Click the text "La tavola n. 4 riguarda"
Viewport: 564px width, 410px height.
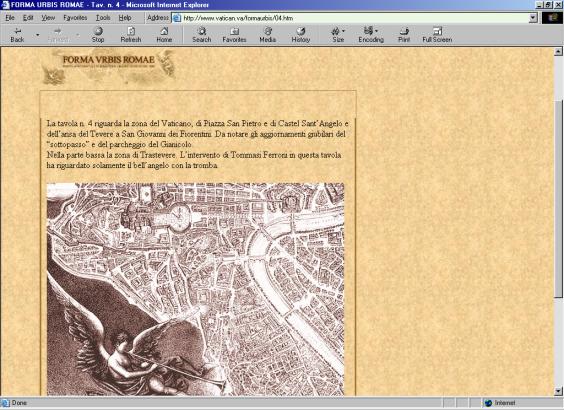coord(84,123)
